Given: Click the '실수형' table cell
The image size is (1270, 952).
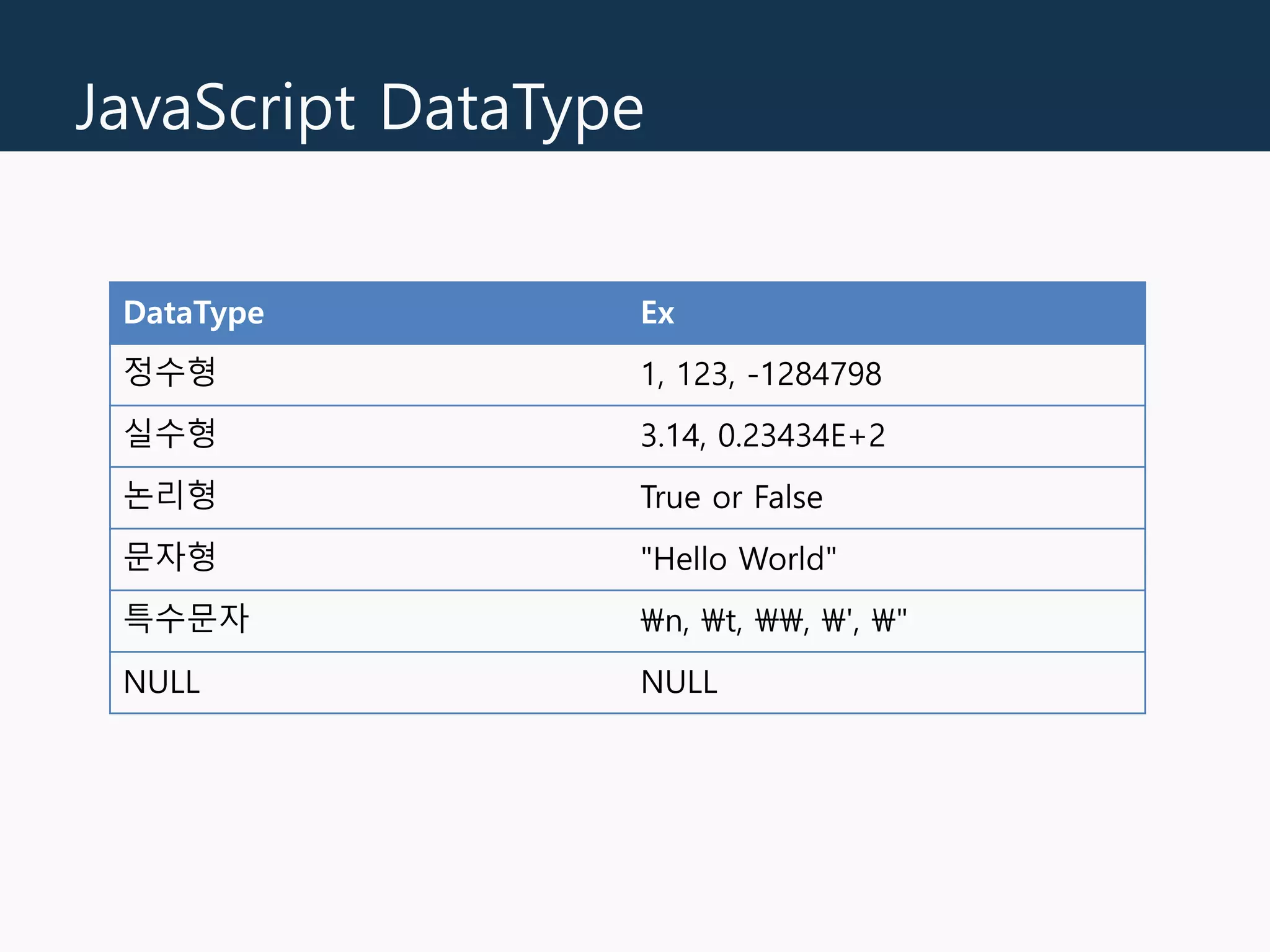Looking at the screenshot, I should (x=369, y=436).
